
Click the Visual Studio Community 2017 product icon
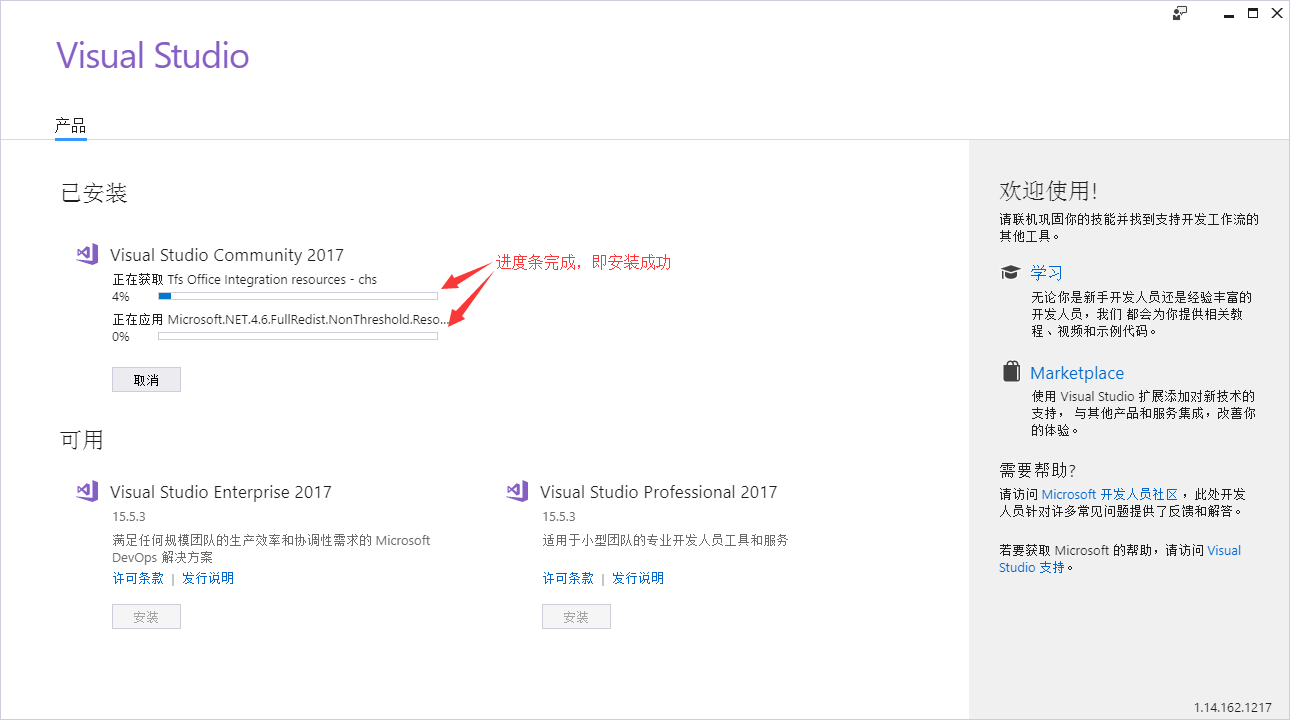[87, 254]
